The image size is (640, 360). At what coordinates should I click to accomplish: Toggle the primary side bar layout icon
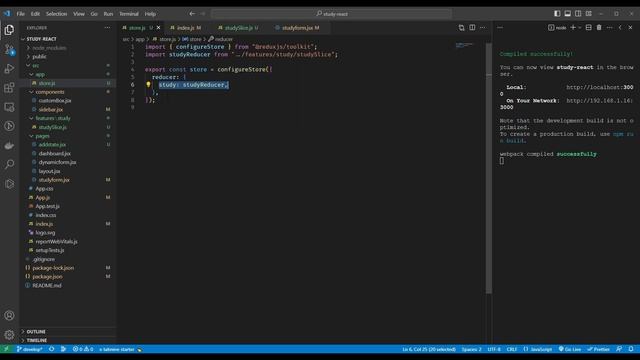click(x=557, y=13)
